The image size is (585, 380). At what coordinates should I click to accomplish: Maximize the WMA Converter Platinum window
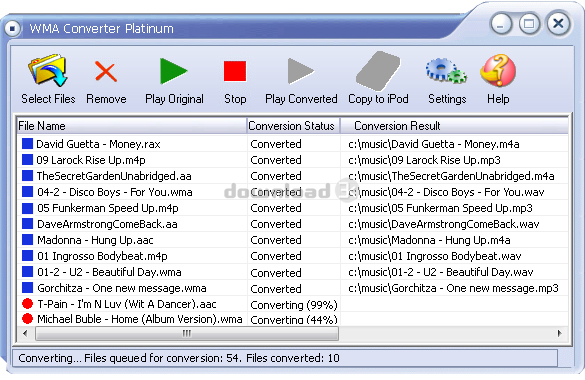tap(529, 24)
